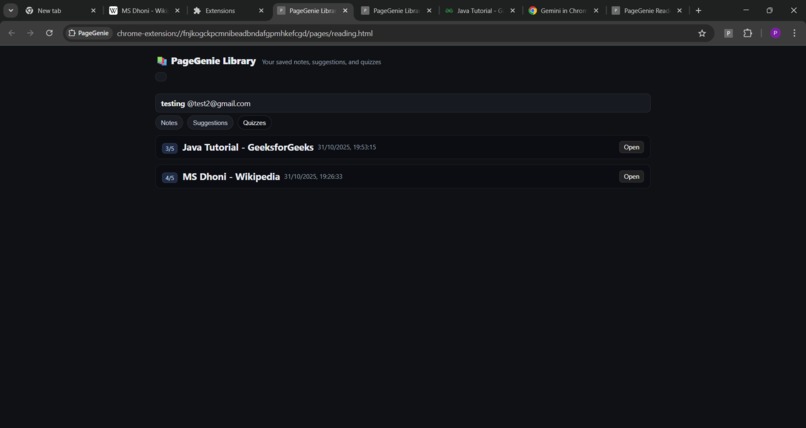The height and width of the screenshot is (428, 806).
Task: Click the address bar URL
Action: tap(245, 33)
